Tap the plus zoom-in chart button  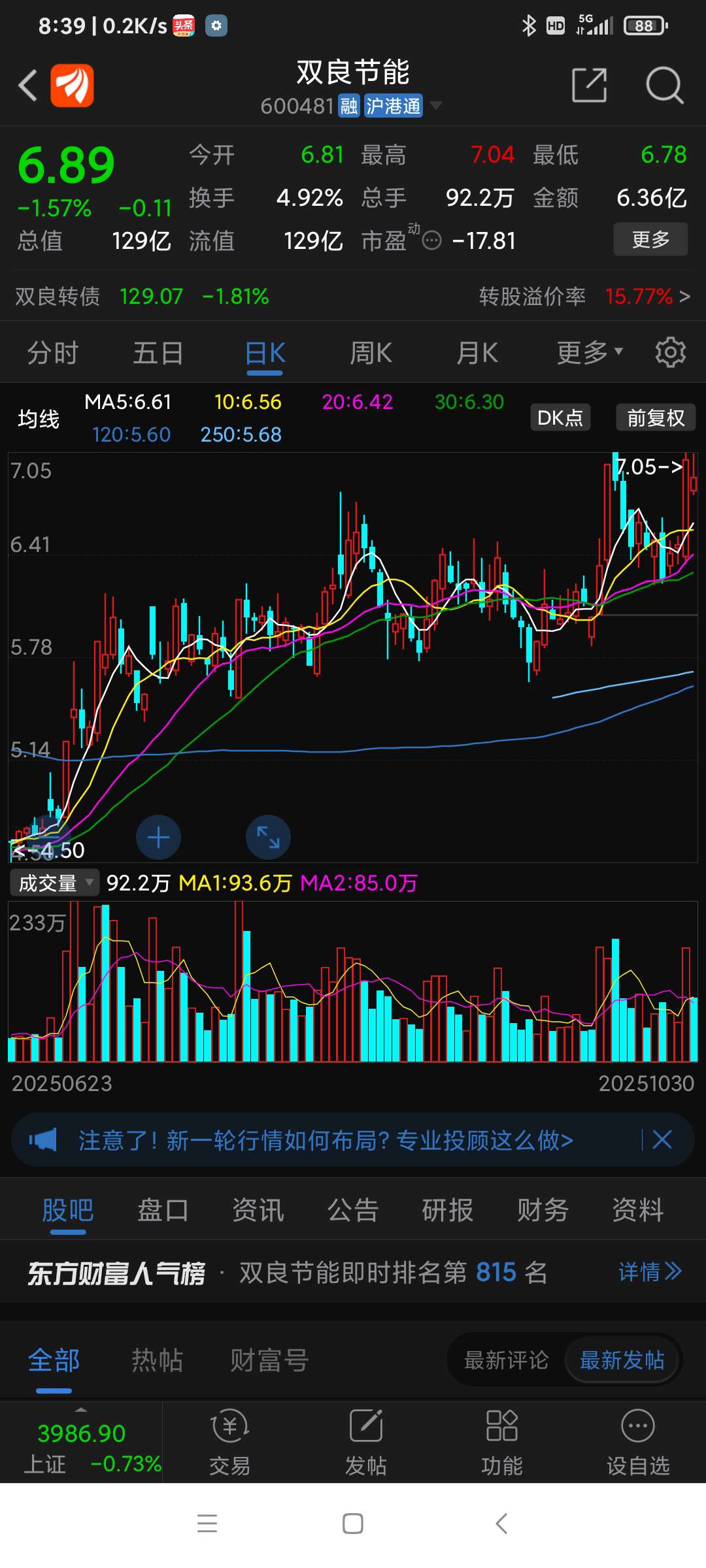coord(158,838)
